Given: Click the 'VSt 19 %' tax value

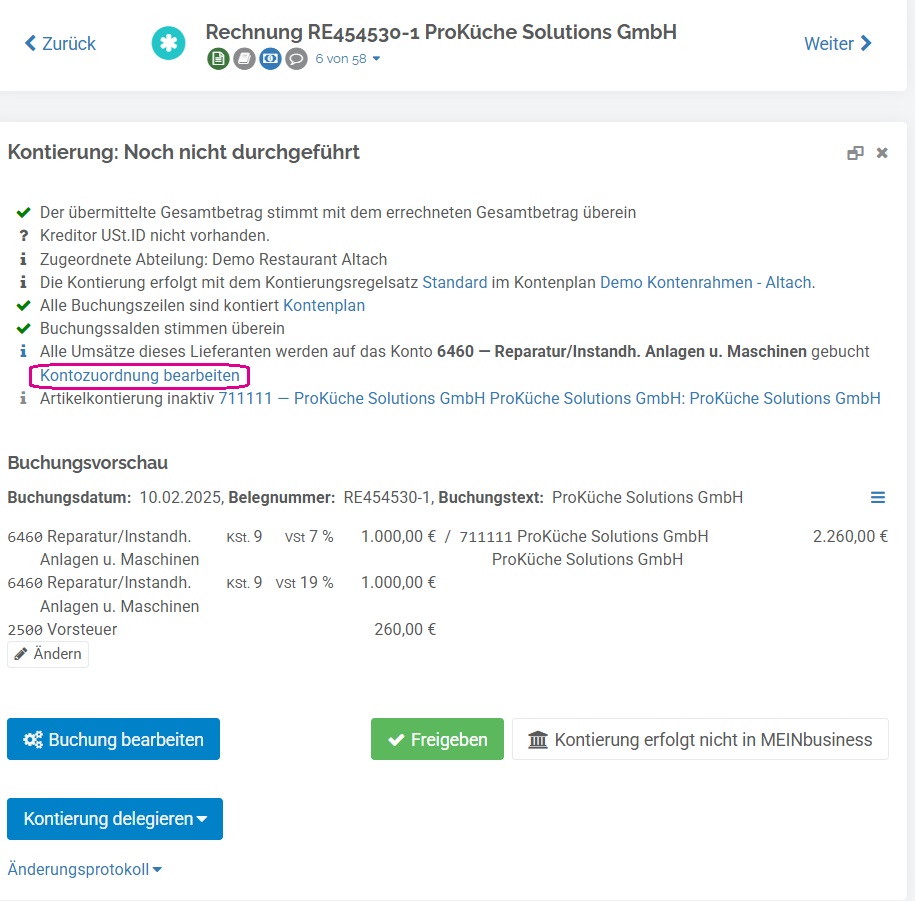Looking at the screenshot, I should 304,582.
